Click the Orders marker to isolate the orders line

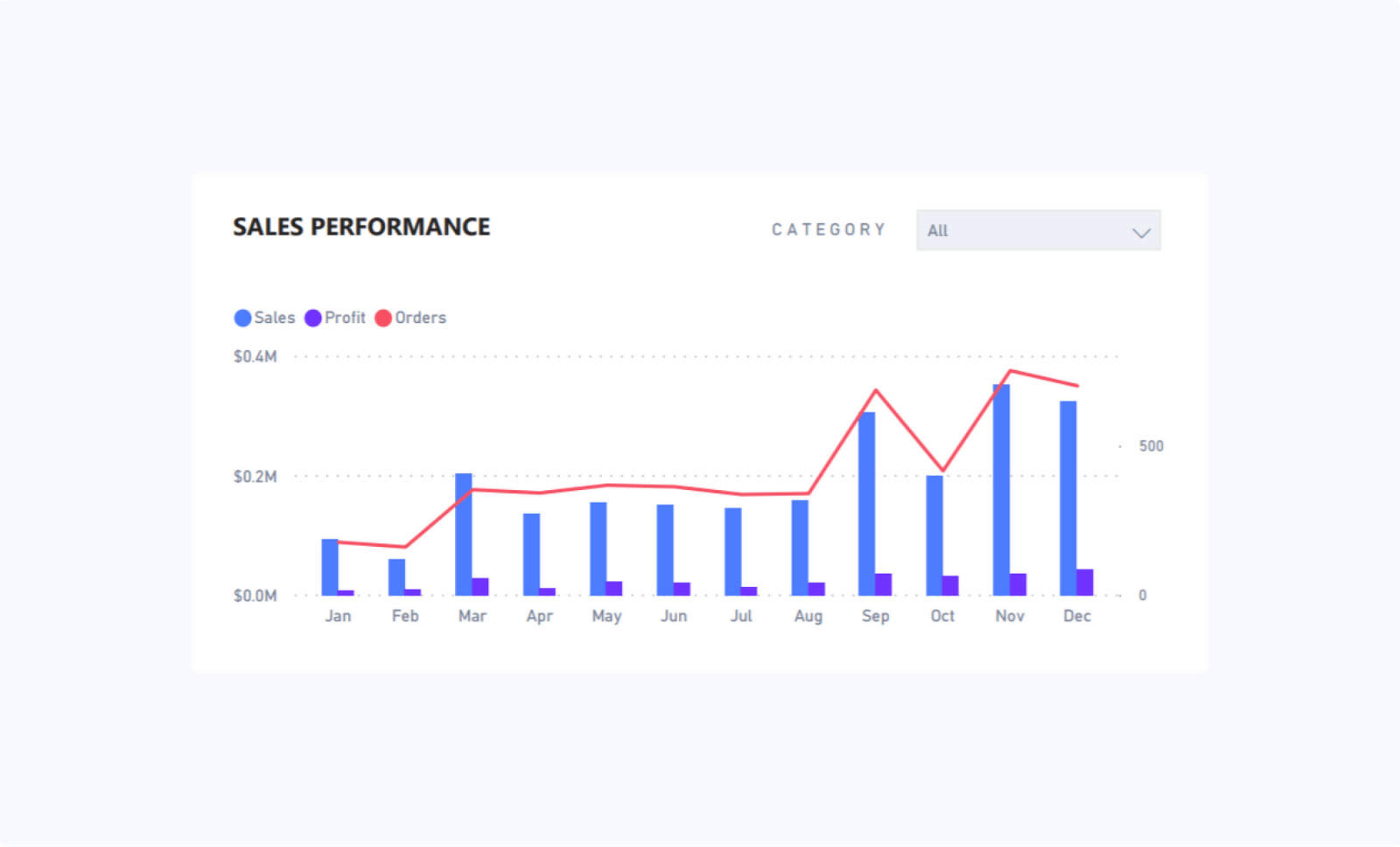click(x=382, y=318)
